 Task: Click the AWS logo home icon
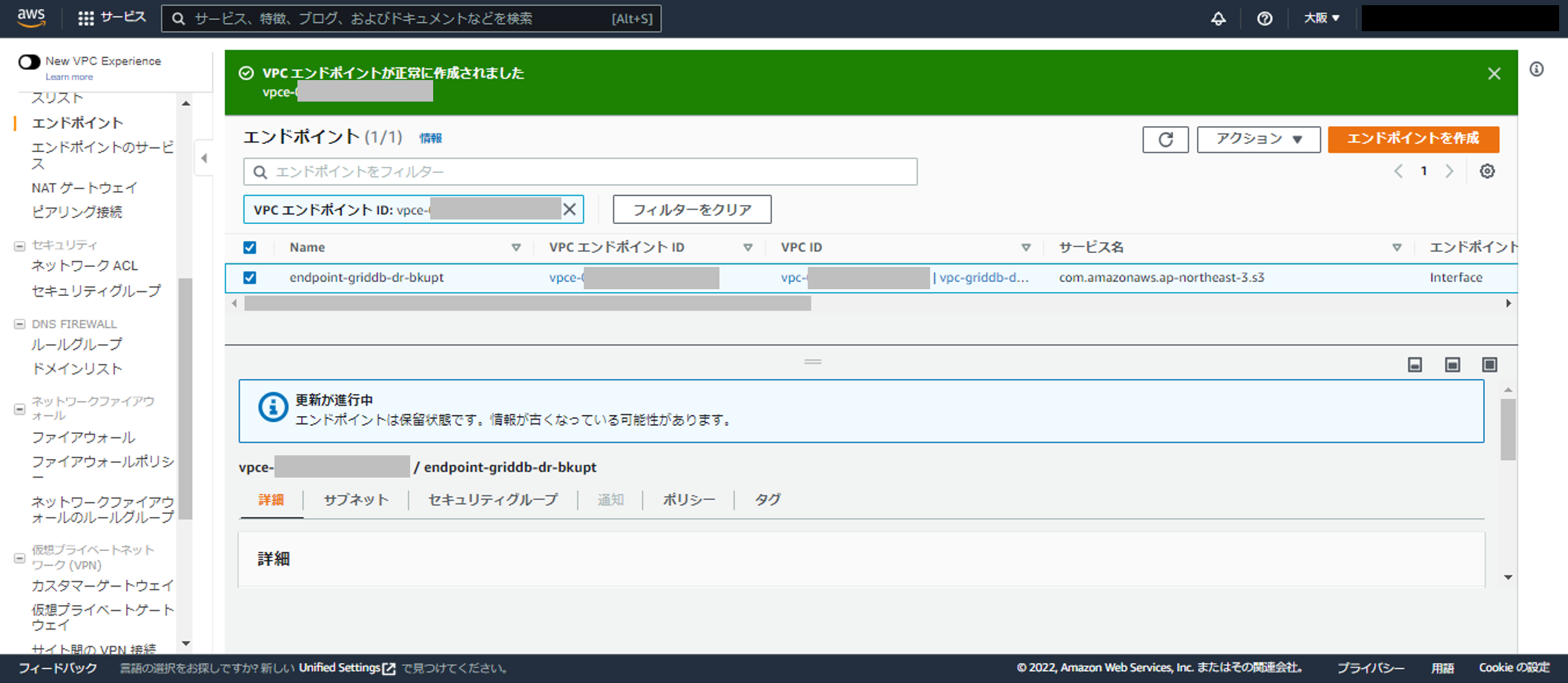click(x=31, y=18)
